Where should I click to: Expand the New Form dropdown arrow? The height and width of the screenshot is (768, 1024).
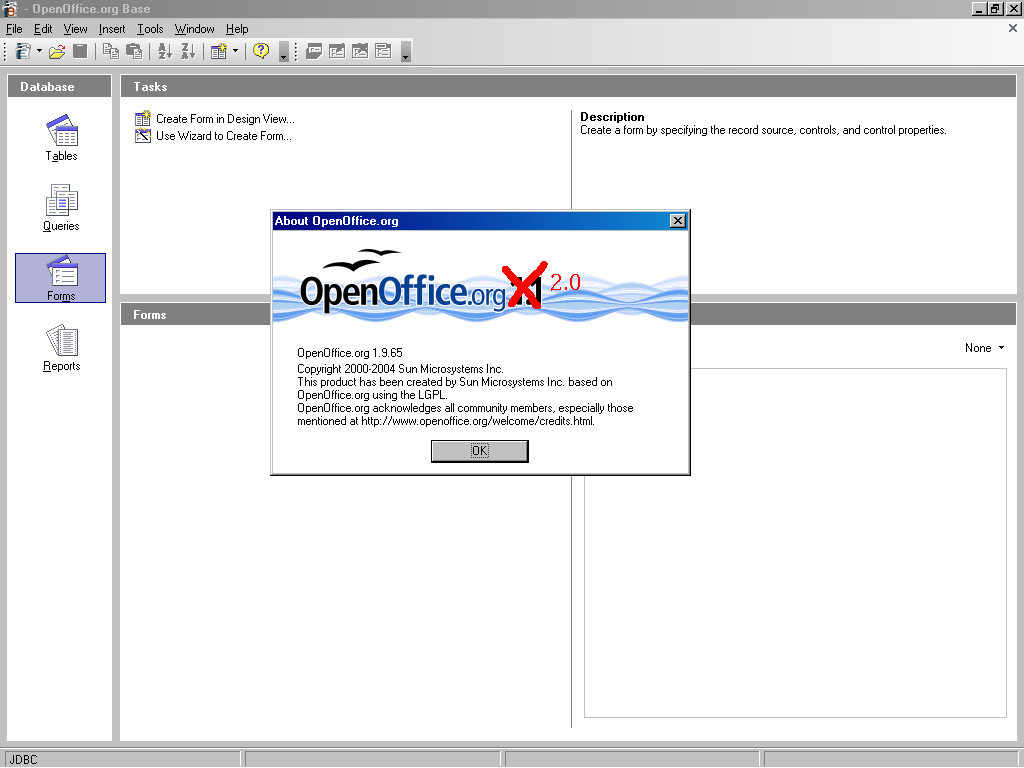[235, 51]
